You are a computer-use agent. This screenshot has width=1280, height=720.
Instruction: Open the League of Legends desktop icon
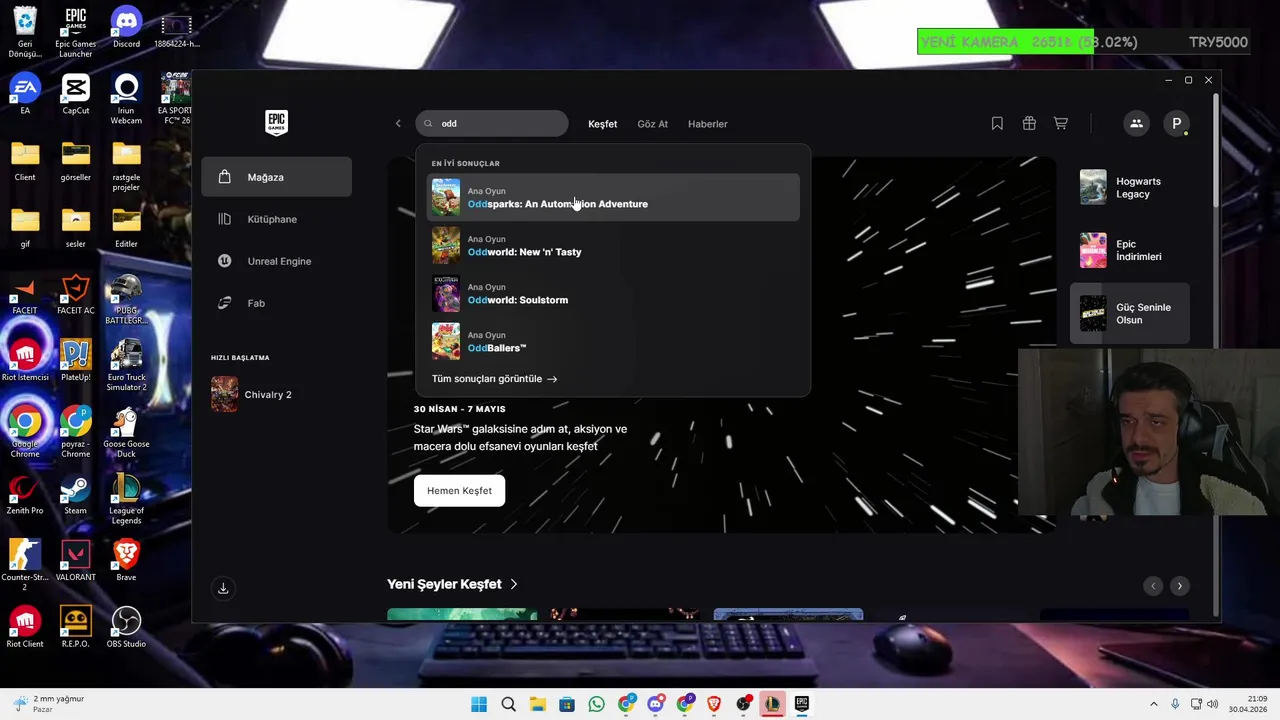[x=126, y=499]
